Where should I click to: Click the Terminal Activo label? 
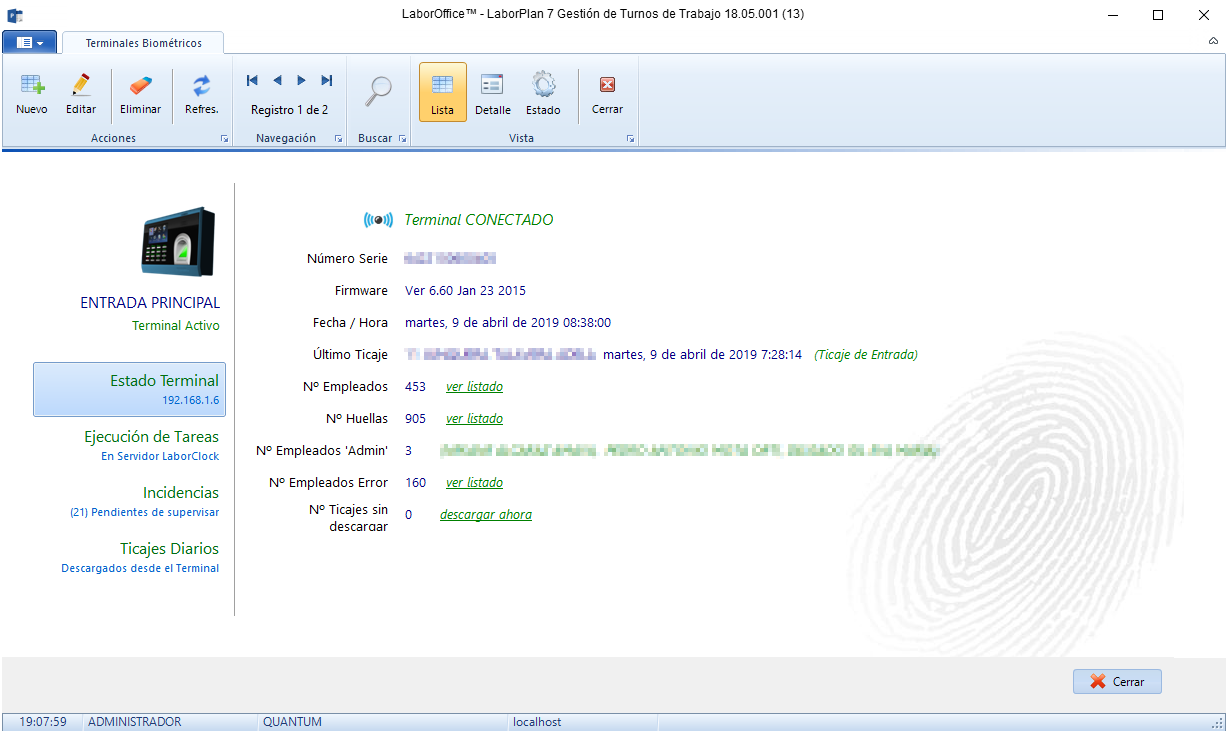point(176,326)
